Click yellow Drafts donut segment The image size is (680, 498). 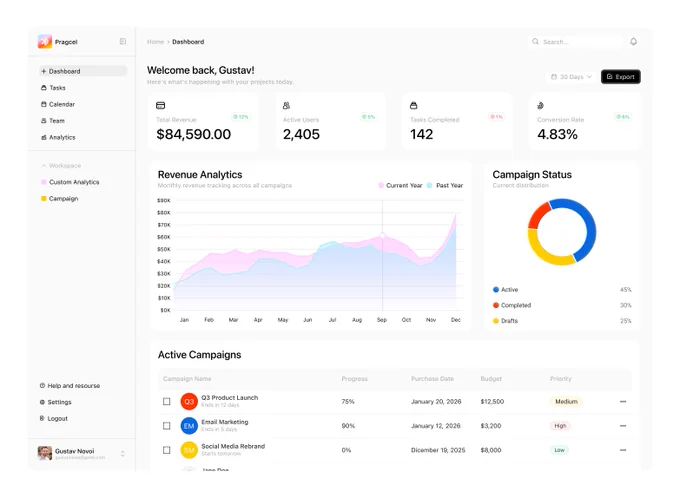click(x=544, y=252)
